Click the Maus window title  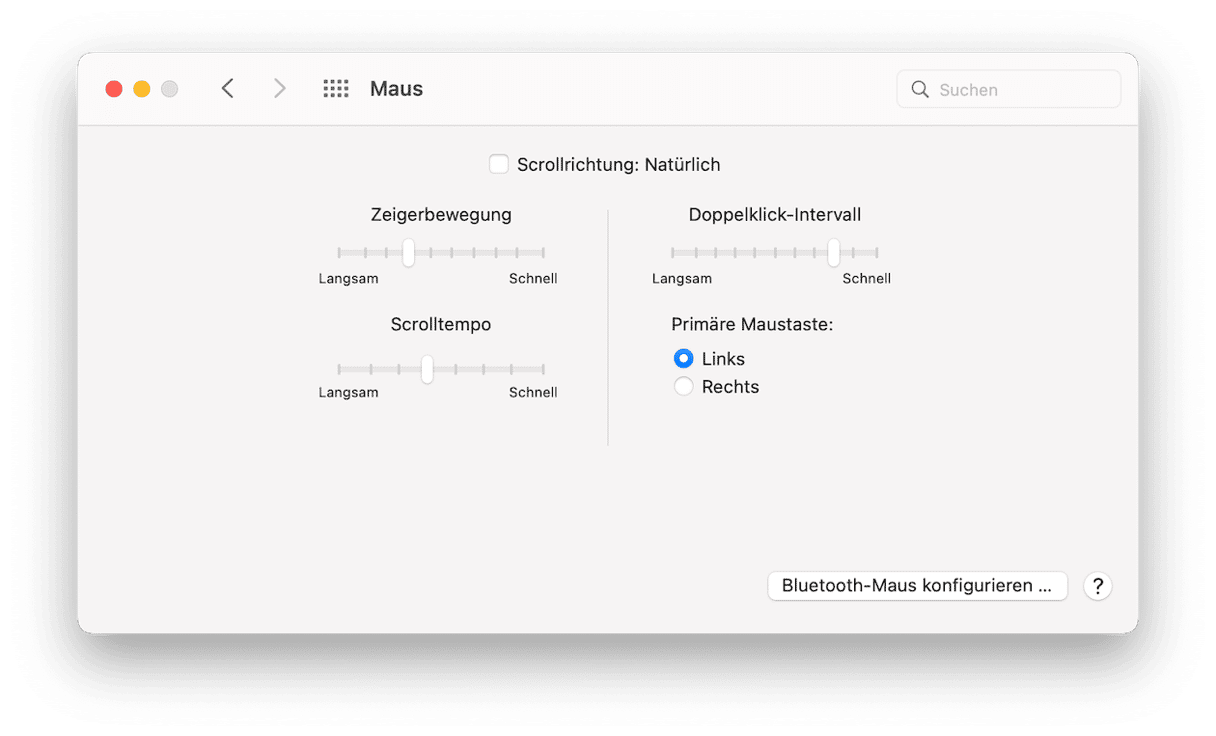click(396, 89)
